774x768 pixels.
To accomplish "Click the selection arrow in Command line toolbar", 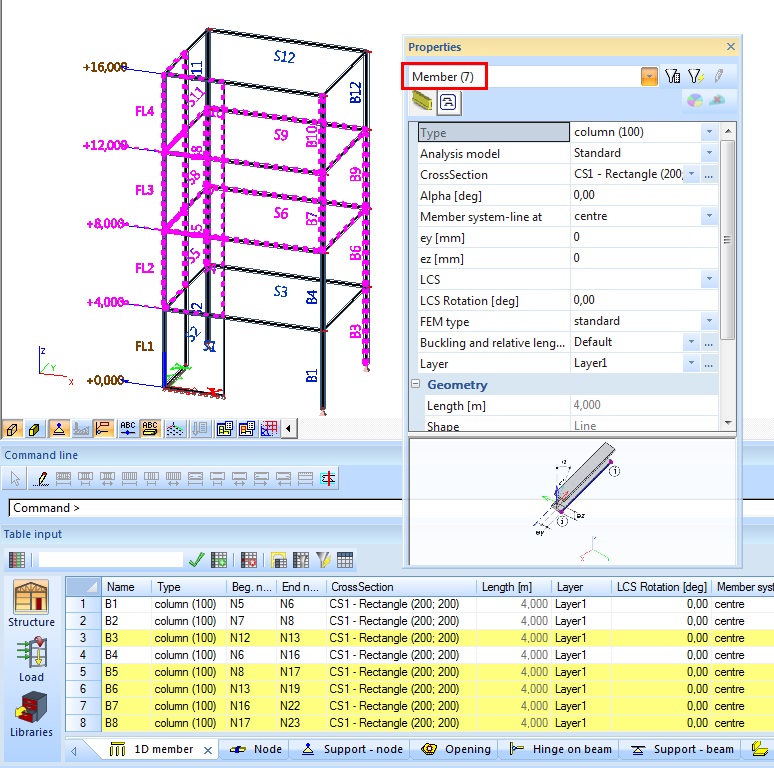I will pos(14,479).
